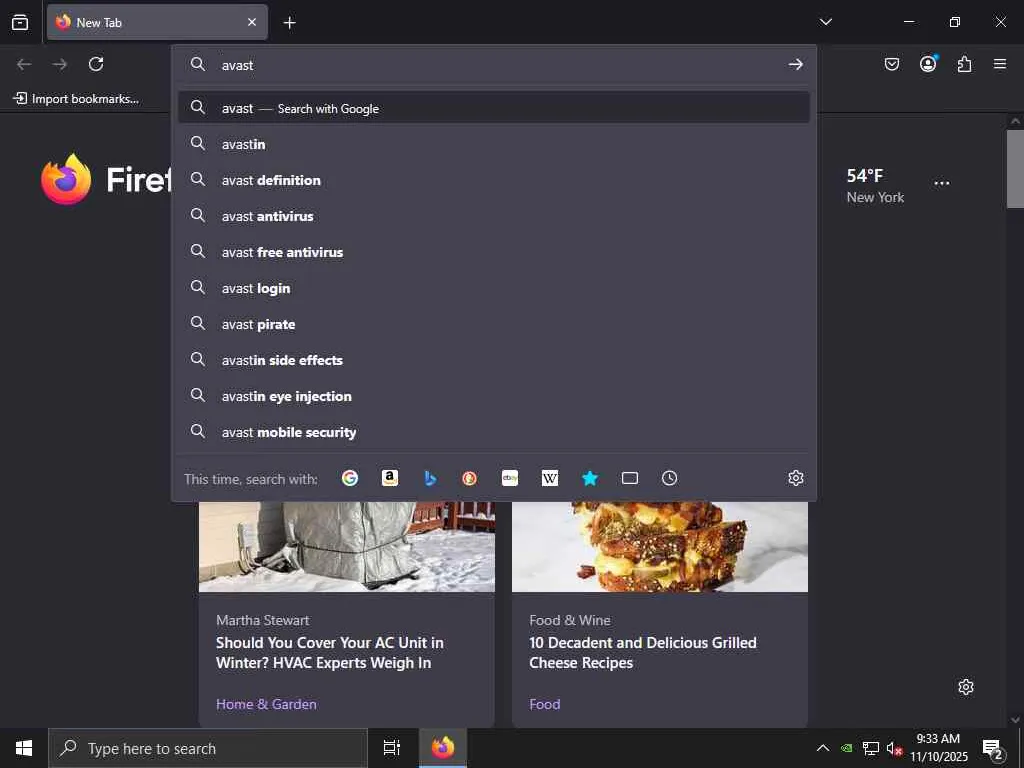Show hidden system tray icons chevron
Viewport: 1024px width, 768px height.
(823, 748)
